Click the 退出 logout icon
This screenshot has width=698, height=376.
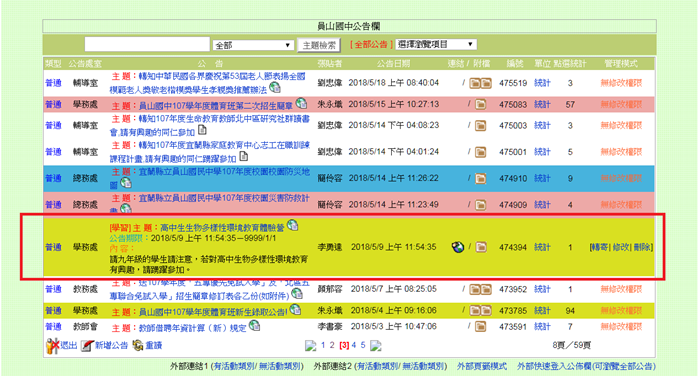pyautogui.click(x=53, y=346)
